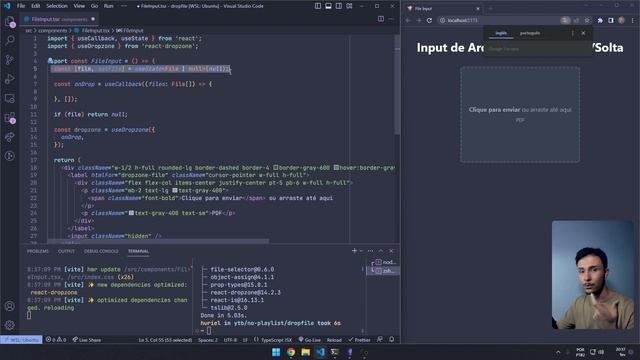Screen dimensions: 640x360
Task: Open the Edit menu
Action: point(36,6)
